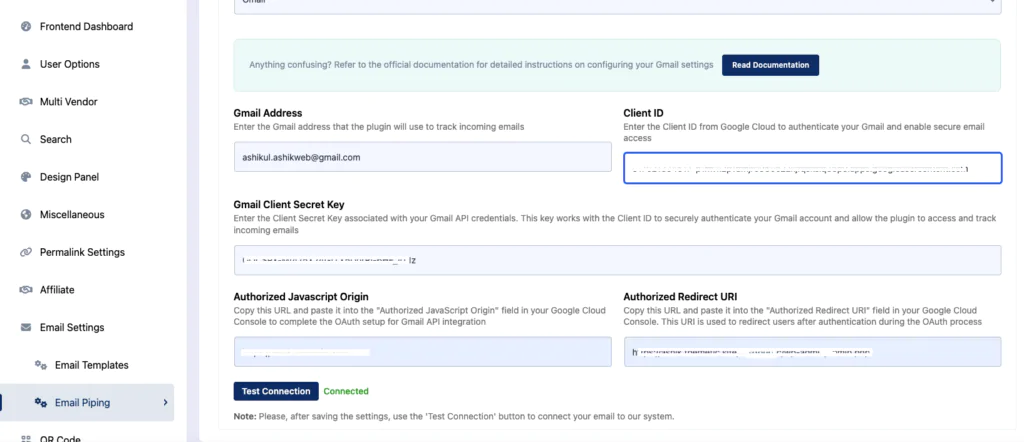The height and width of the screenshot is (442, 1024).
Task: Click the Multi Vendor handshake icon
Action: (x=26, y=102)
